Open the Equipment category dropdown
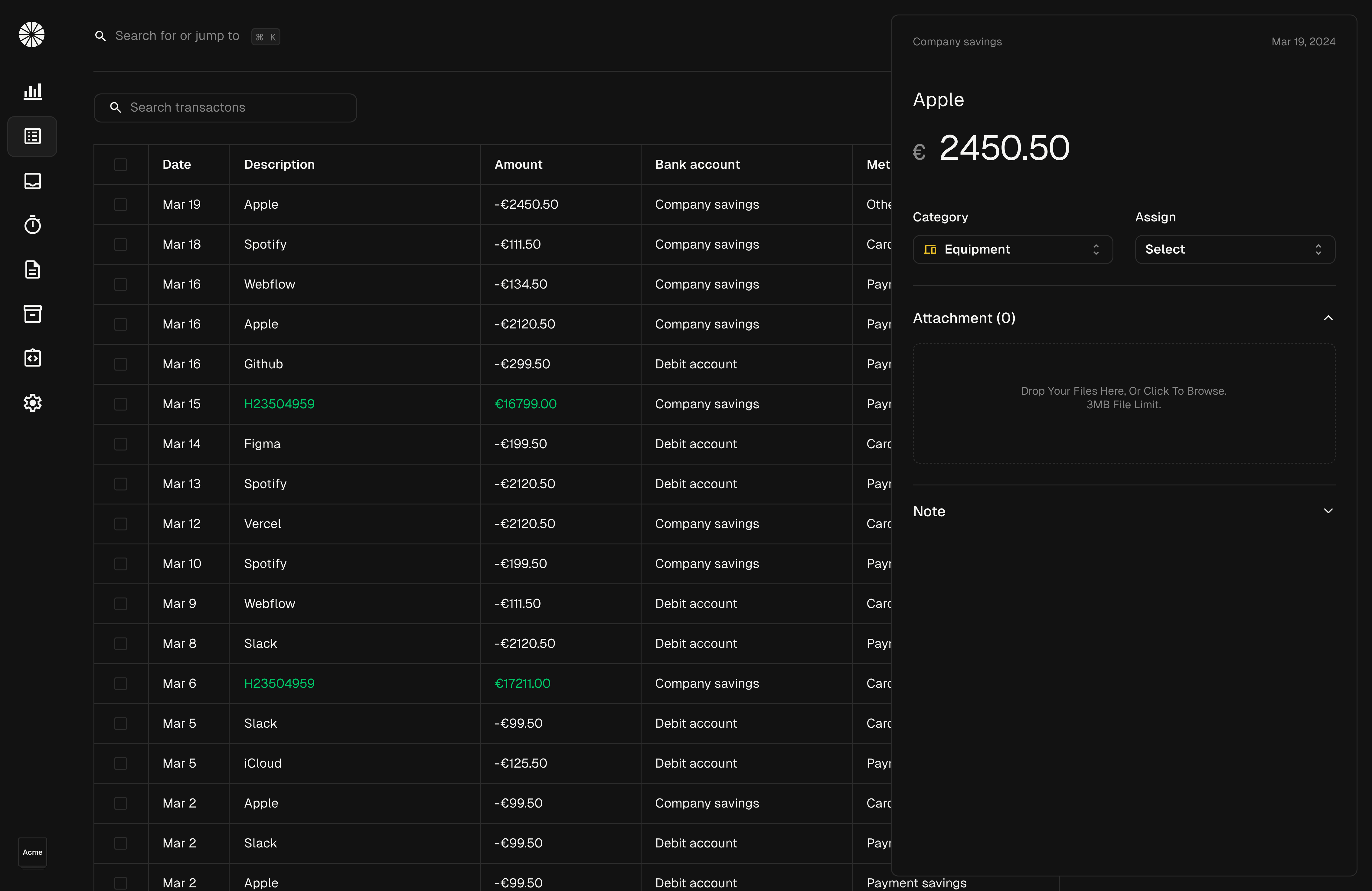The image size is (1372, 891). [x=1012, y=250]
